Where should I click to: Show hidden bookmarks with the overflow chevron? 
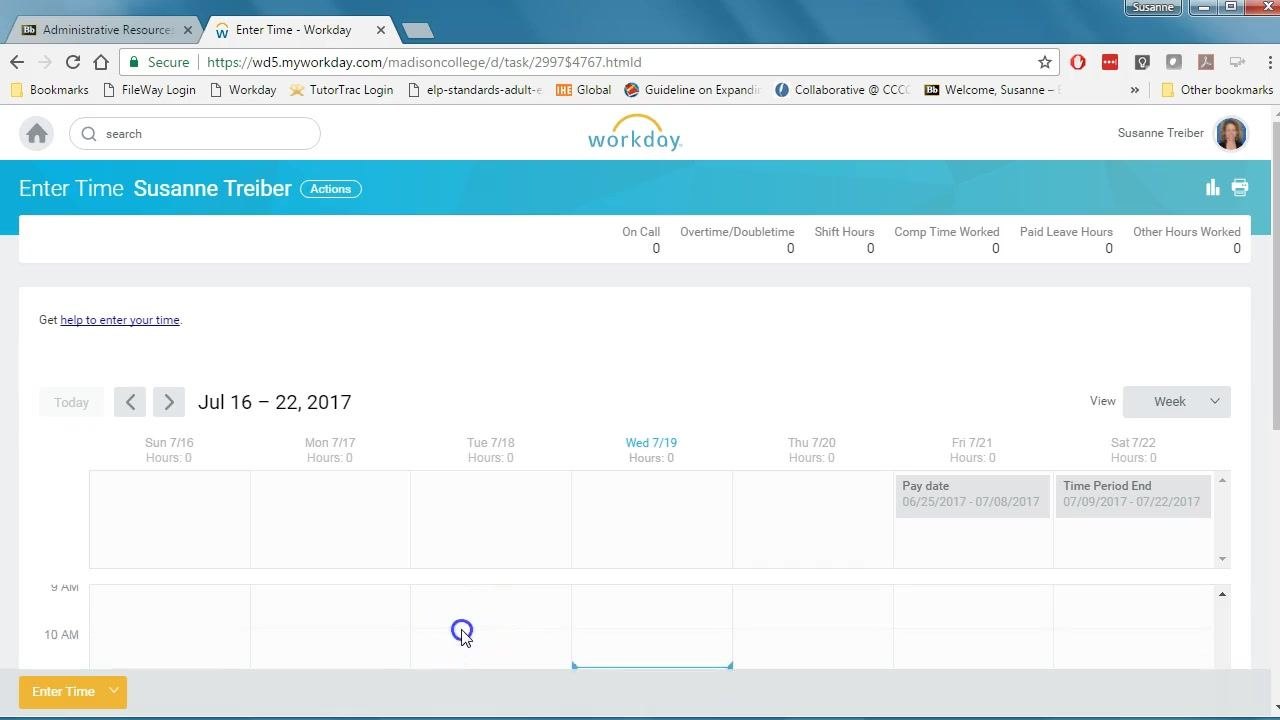[x=1135, y=90]
